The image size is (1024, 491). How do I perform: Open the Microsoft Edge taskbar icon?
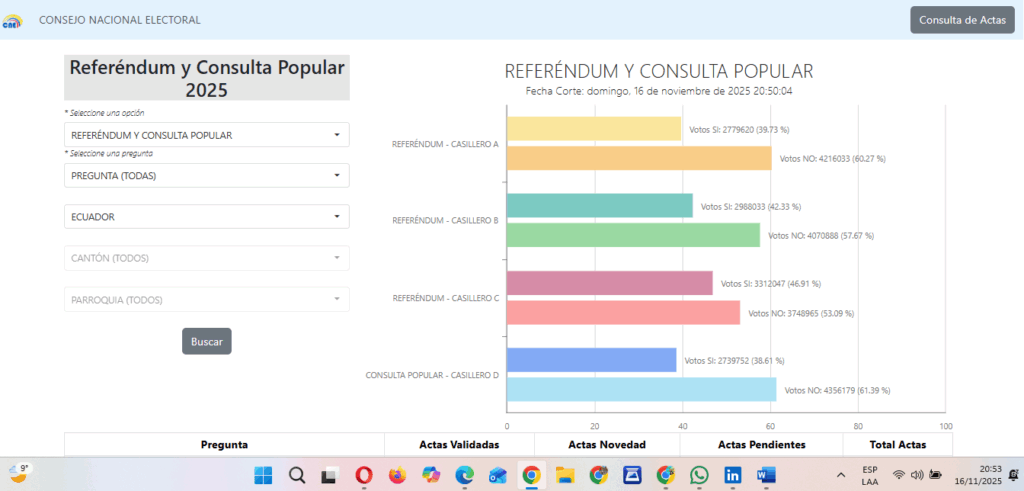(x=464, y=475)
